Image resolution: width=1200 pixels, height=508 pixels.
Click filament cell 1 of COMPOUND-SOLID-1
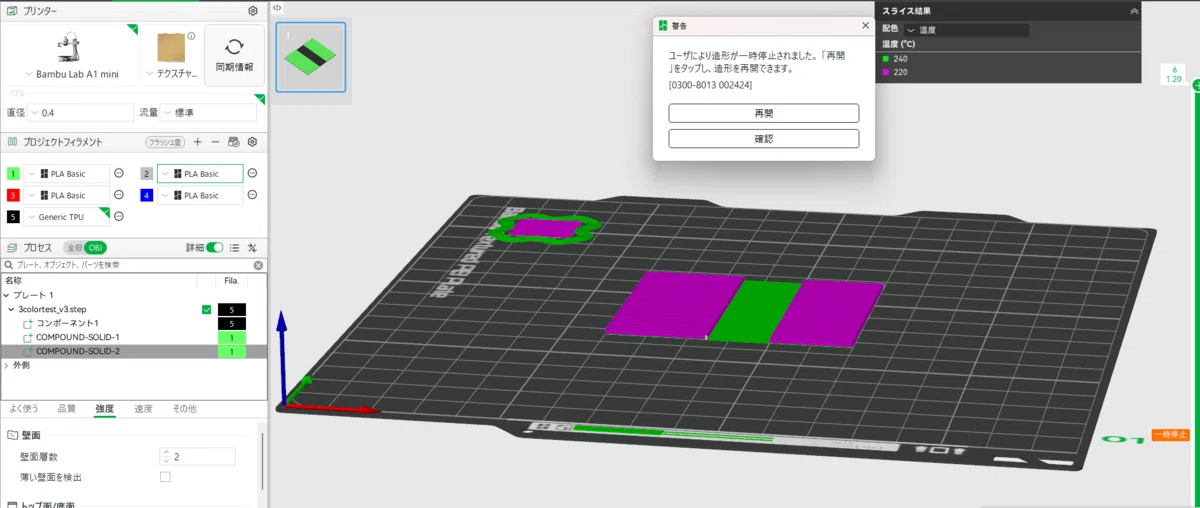tap(232, 338)
